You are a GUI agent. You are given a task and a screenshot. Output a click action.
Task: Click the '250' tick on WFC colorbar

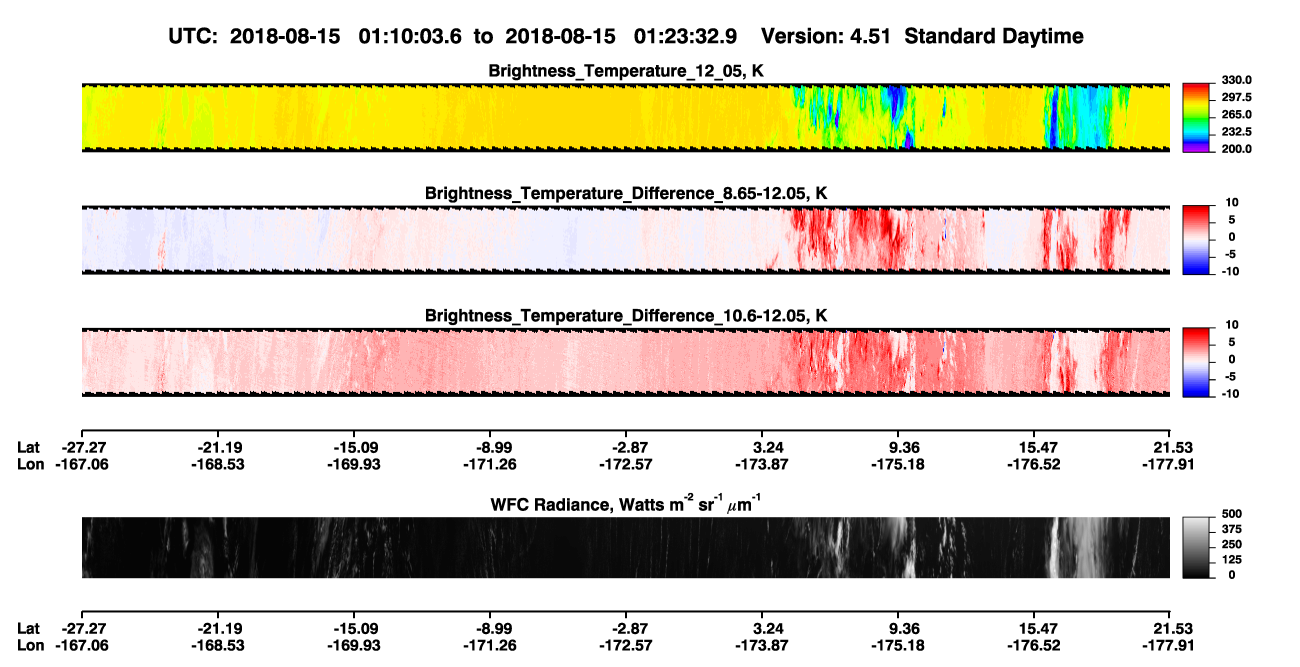coord(1233,544)
